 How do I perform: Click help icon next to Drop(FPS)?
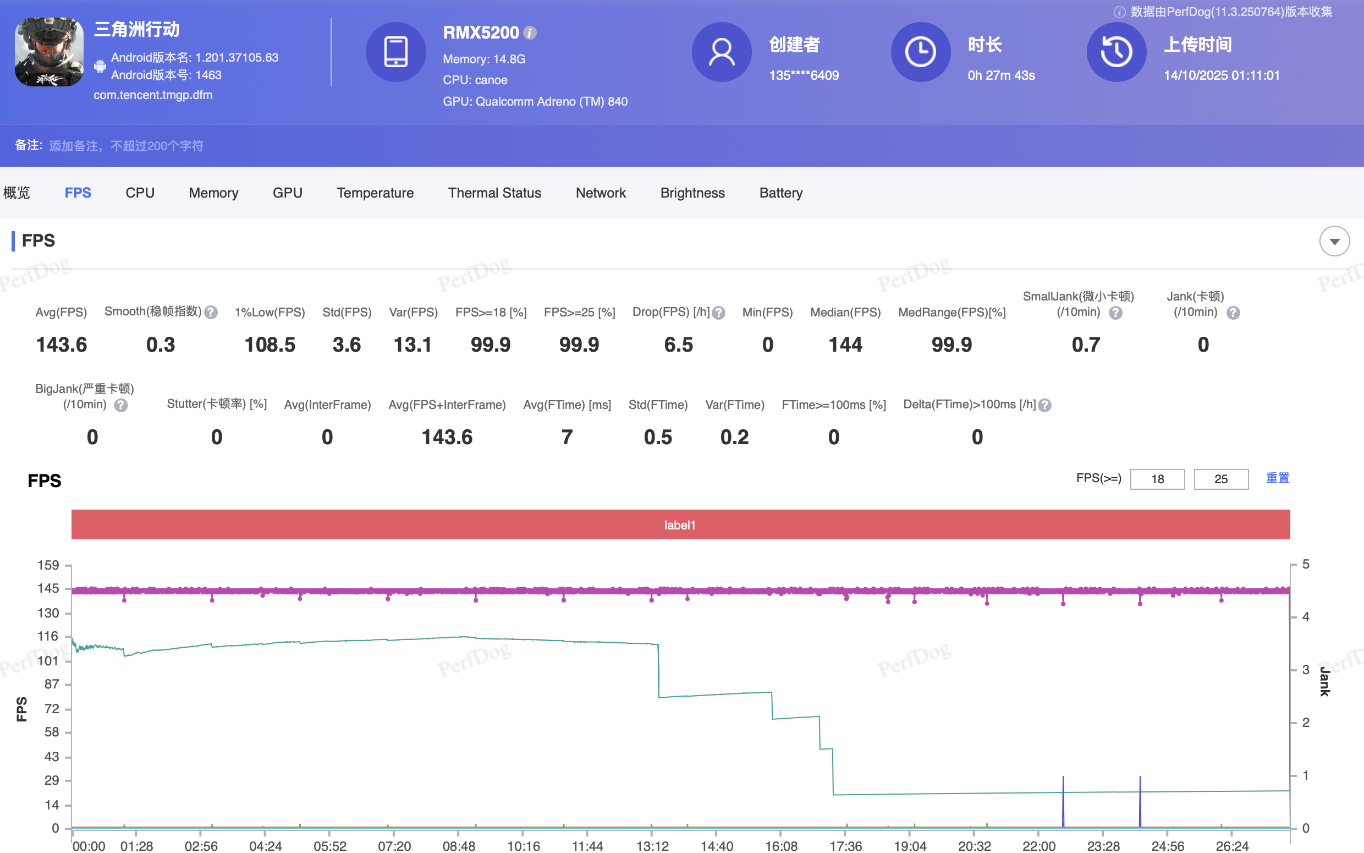tap(719, 312)
